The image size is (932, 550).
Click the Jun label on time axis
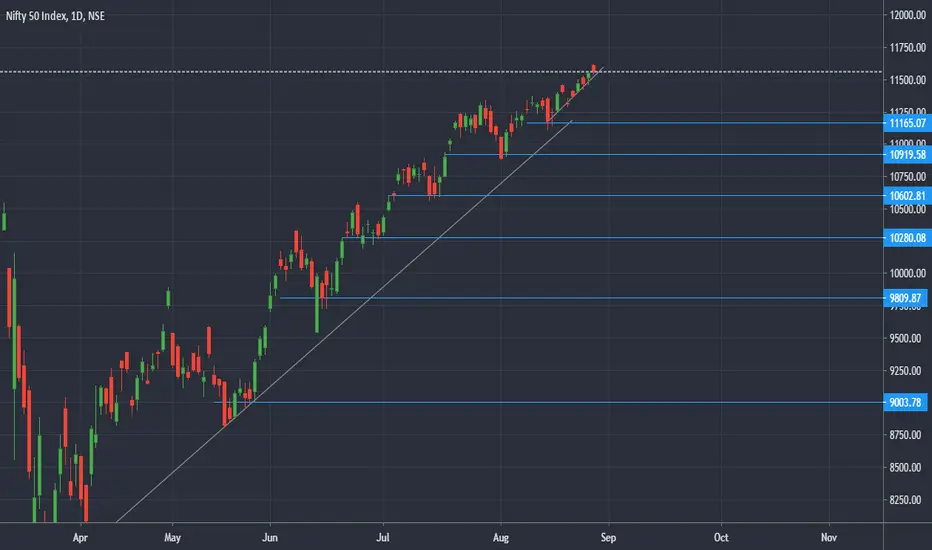coord(270,538)
